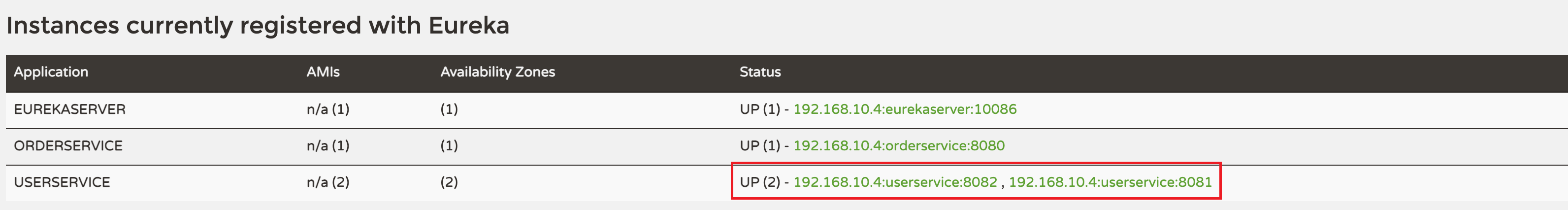
Task: Click Availability Zones count in EUREKASERVER row
Action: coord(449,109)
